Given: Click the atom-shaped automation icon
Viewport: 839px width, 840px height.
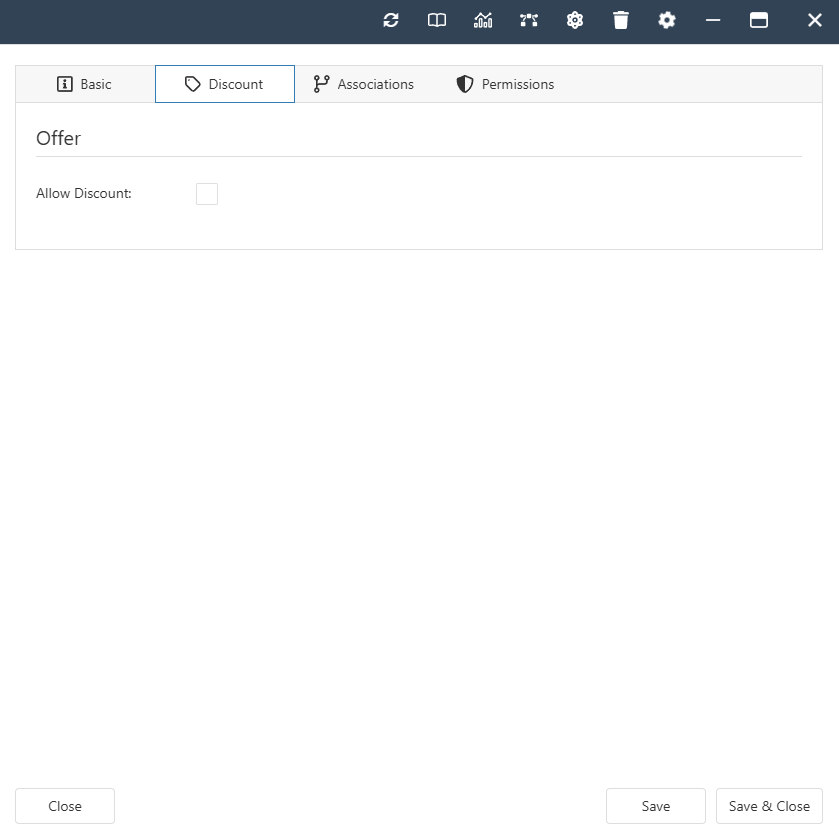Looking at the screenshot, I should point(575,20).
